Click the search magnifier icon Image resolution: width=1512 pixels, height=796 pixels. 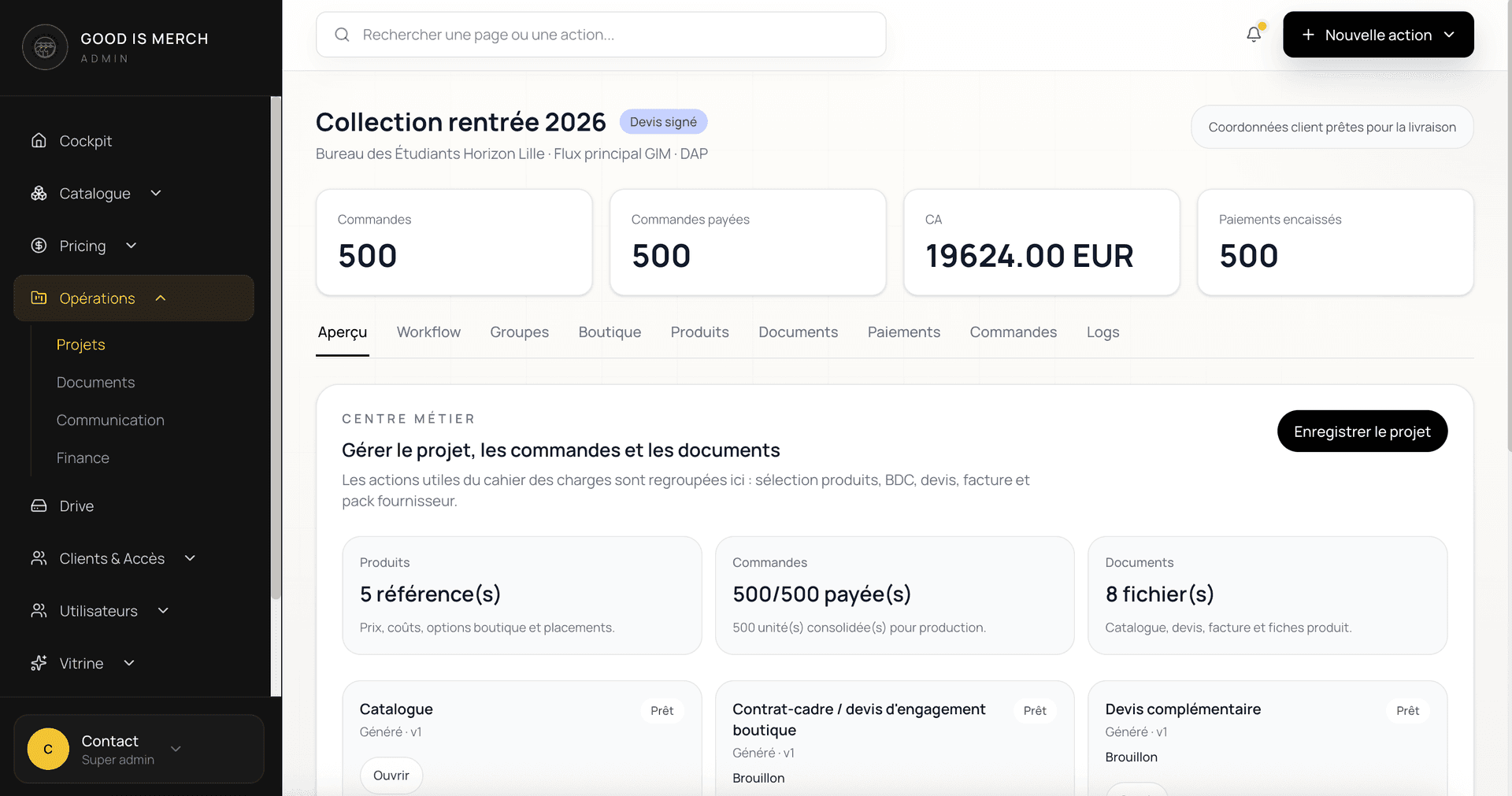click(342, 35)
